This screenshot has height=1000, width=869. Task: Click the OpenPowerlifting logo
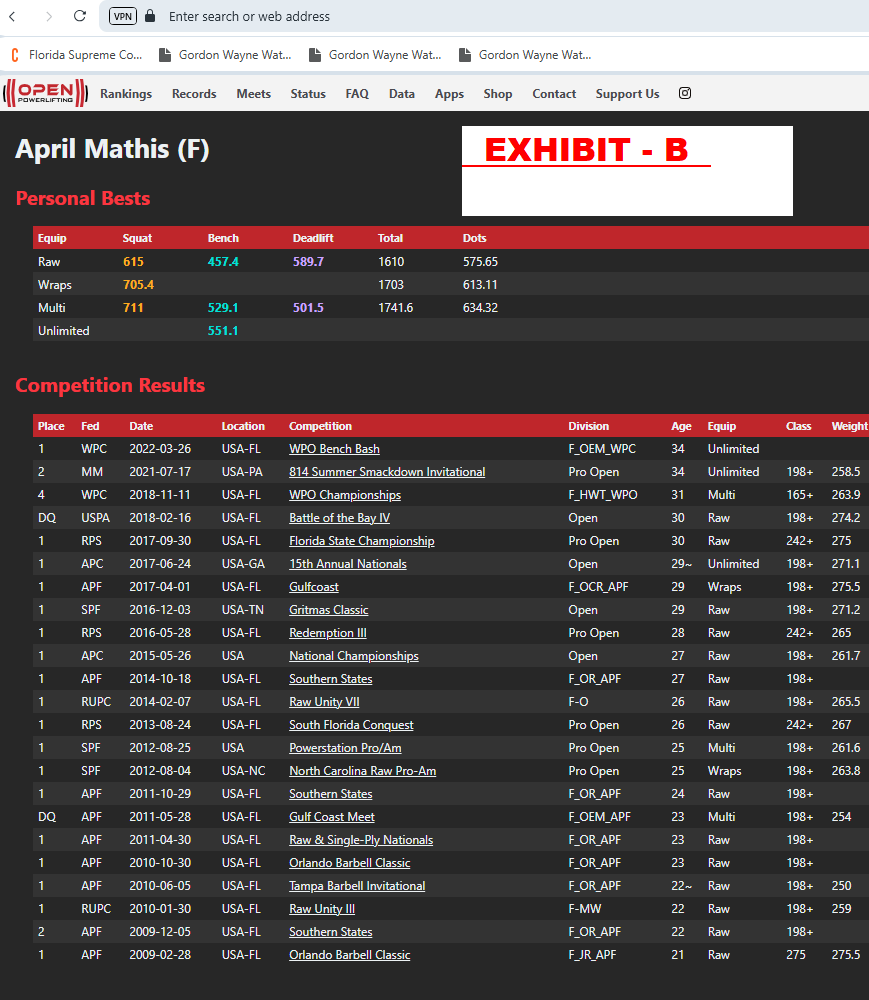pyautogui.click(x=45, y=93)
